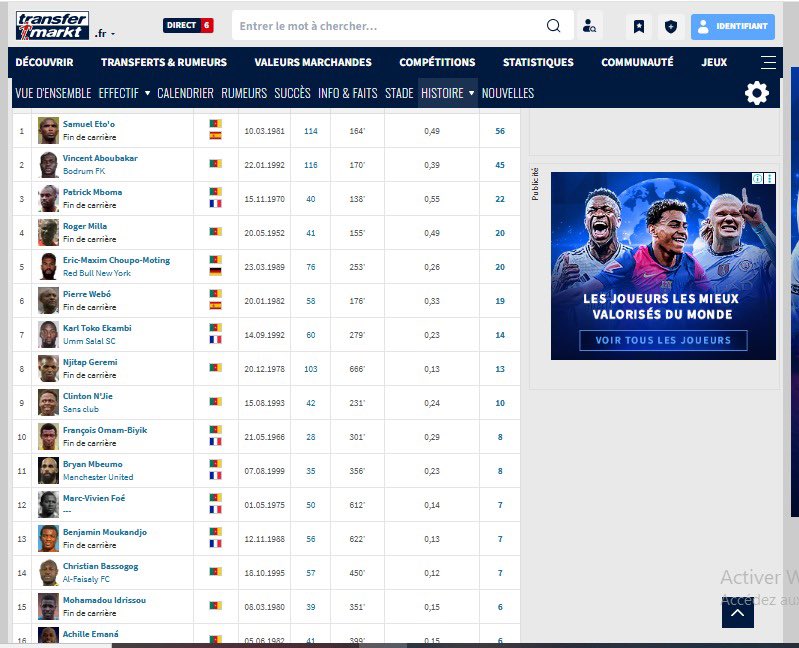Viewport: 799px width, 648px height.
Task: Open Vincent Aboubakar player link
Action: 100,158
